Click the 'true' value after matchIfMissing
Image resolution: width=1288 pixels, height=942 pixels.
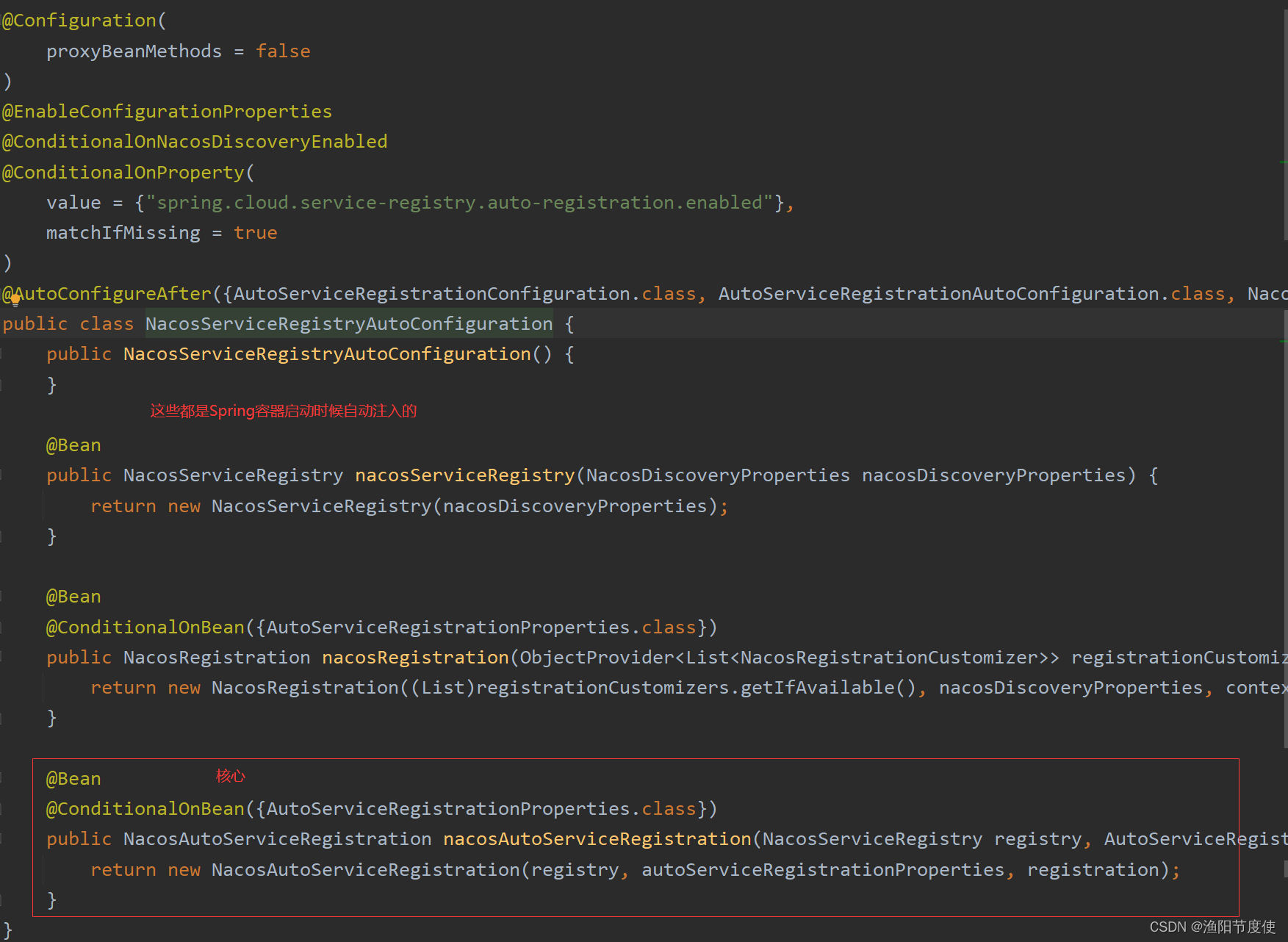coord(256,233)
